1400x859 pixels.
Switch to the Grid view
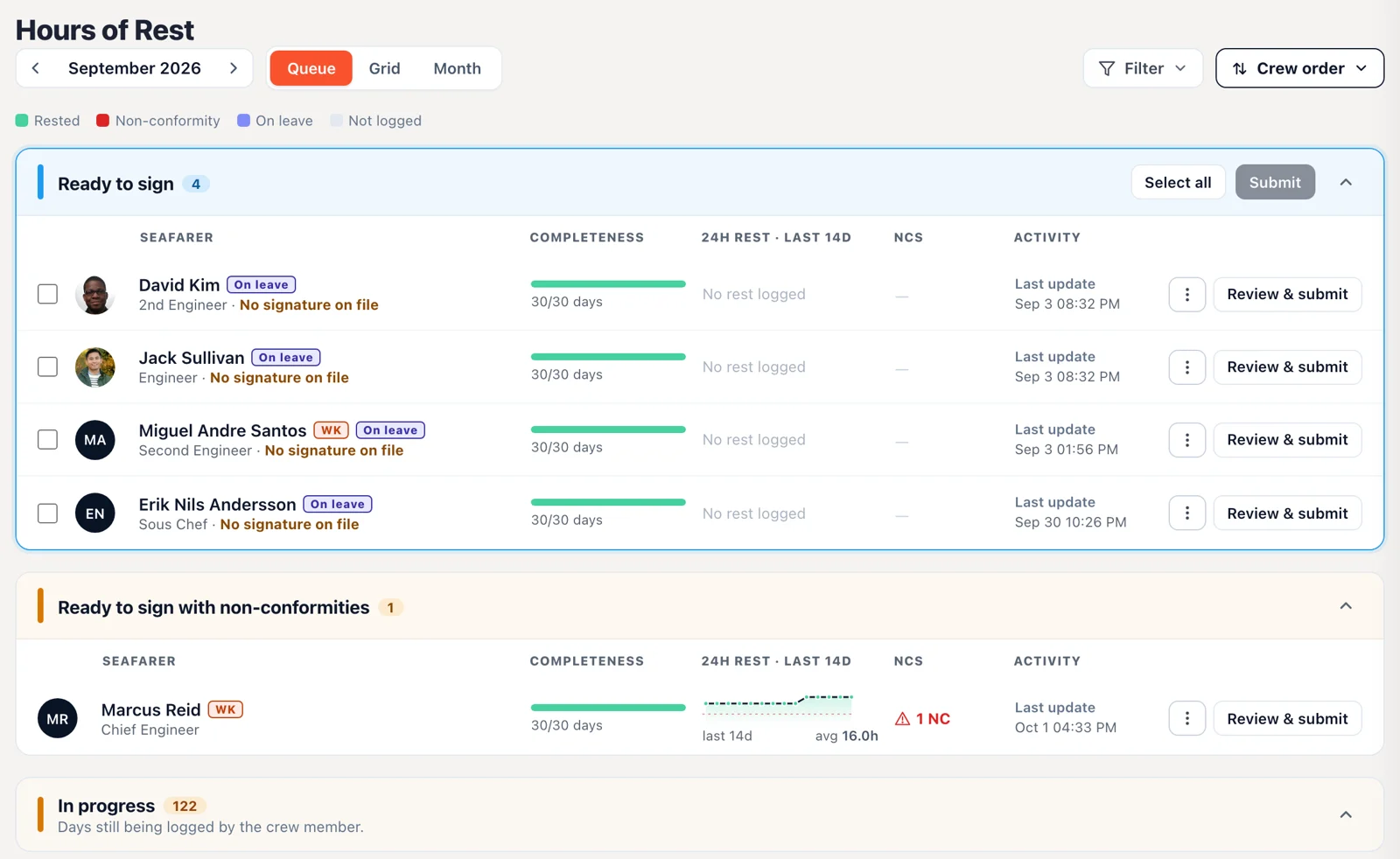point(384,68)
